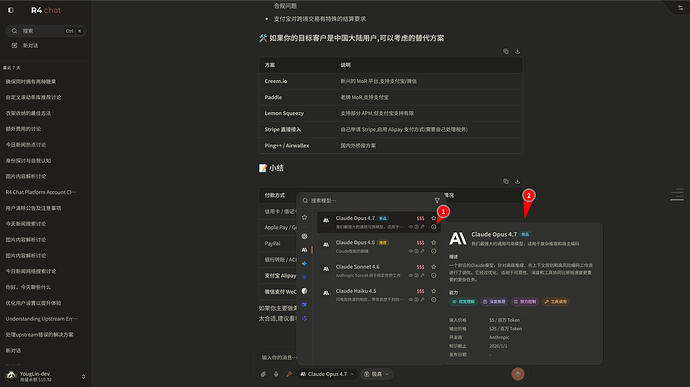Choose the Claude Sonnet 4.6 model row

pos(379,271)
